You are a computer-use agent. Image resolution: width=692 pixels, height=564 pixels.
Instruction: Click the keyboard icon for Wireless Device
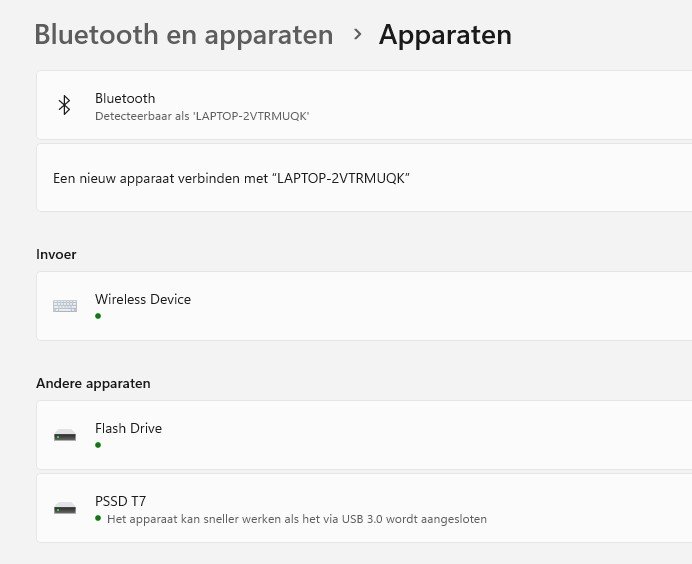[65, 306]
